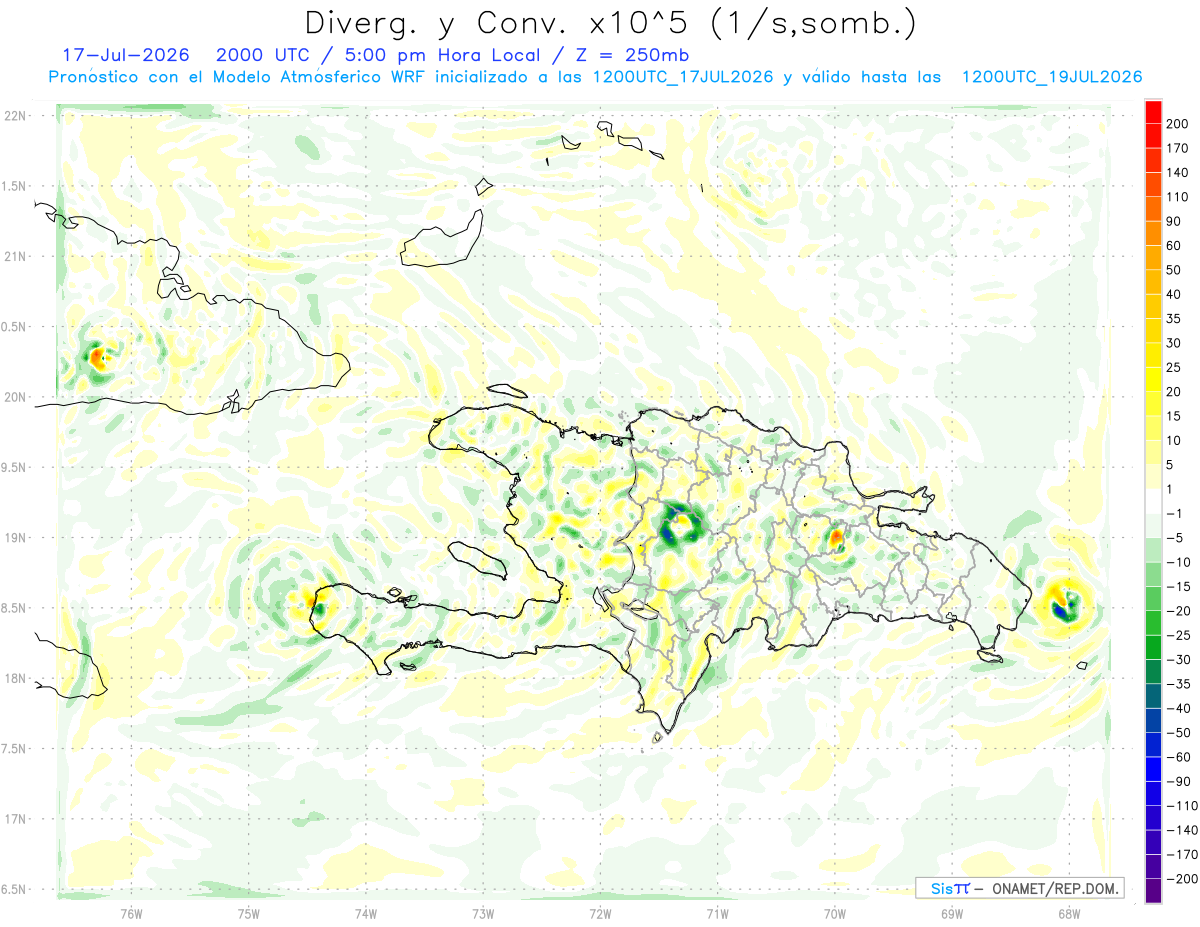Image resolution: width=1200 pixels, height=927 pixels.
Task: Click the legend value 170 at top
Action: point(1177,148)
